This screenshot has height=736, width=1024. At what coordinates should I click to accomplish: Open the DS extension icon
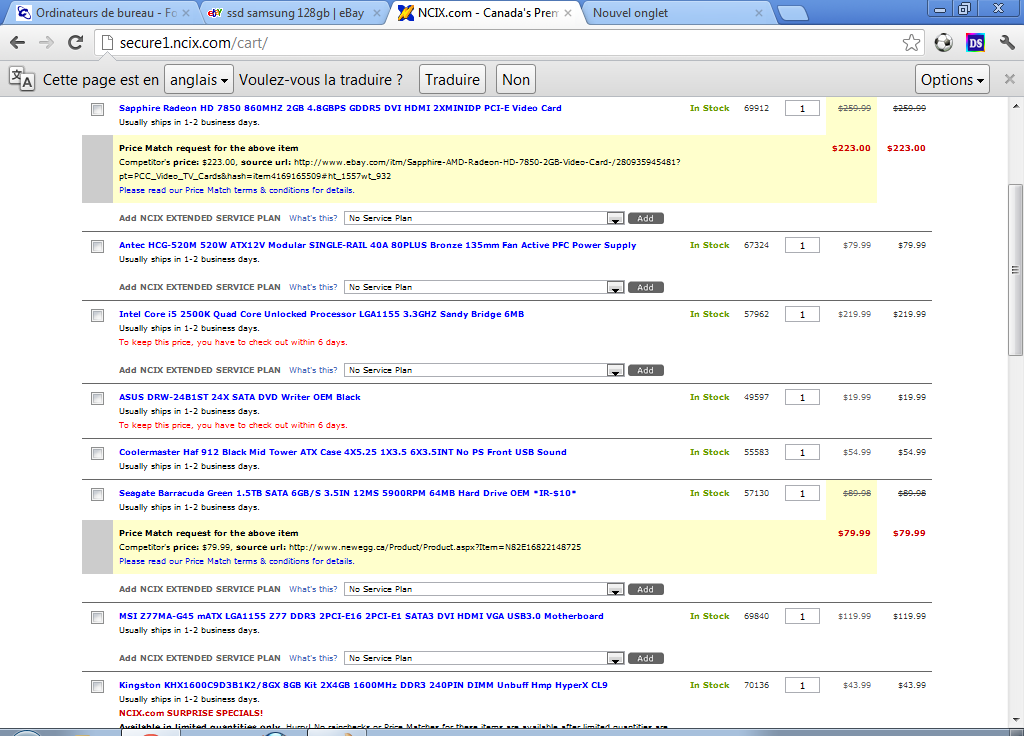tap(976, 43)
